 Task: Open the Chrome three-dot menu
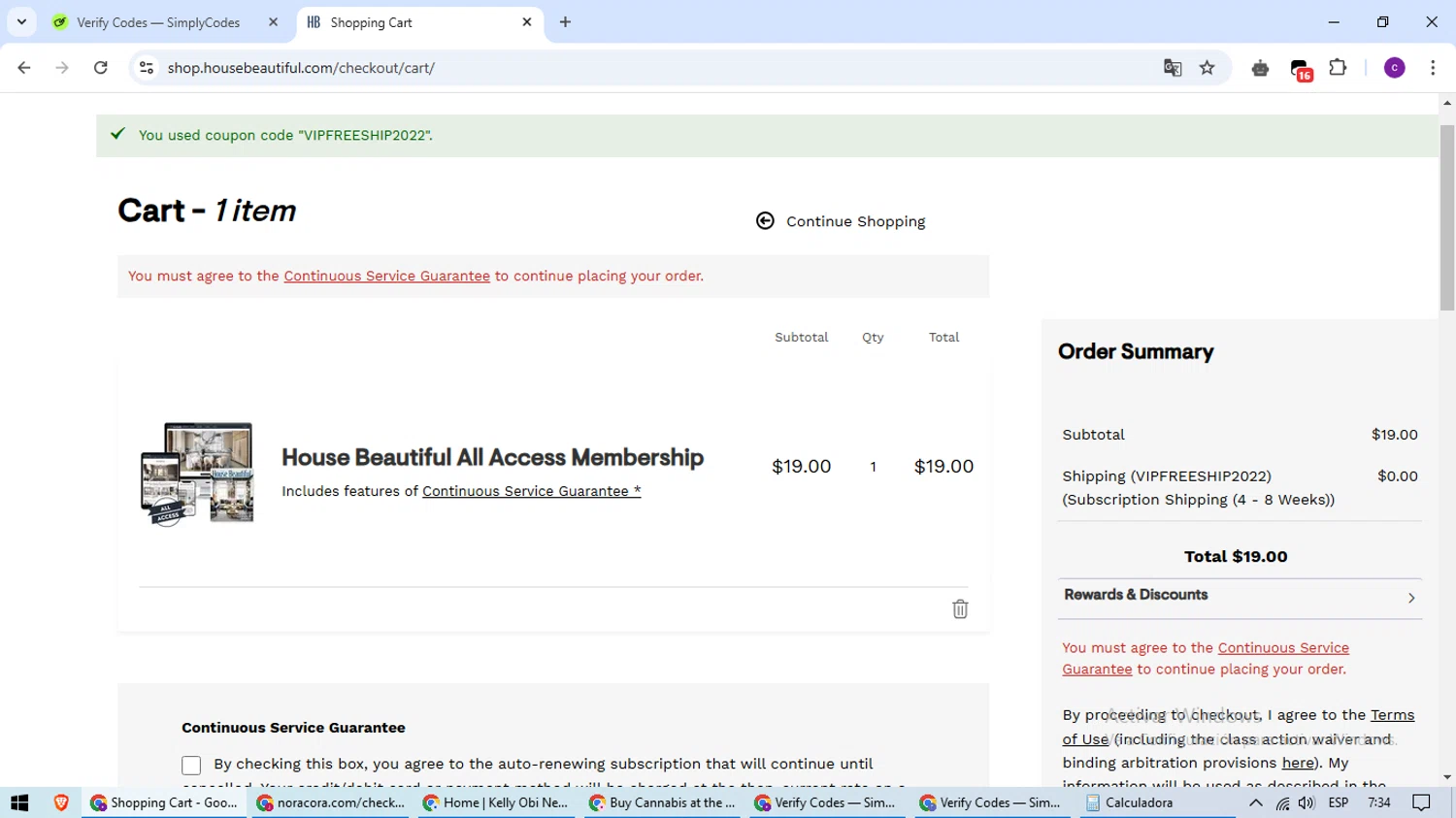coord(1433,68)
